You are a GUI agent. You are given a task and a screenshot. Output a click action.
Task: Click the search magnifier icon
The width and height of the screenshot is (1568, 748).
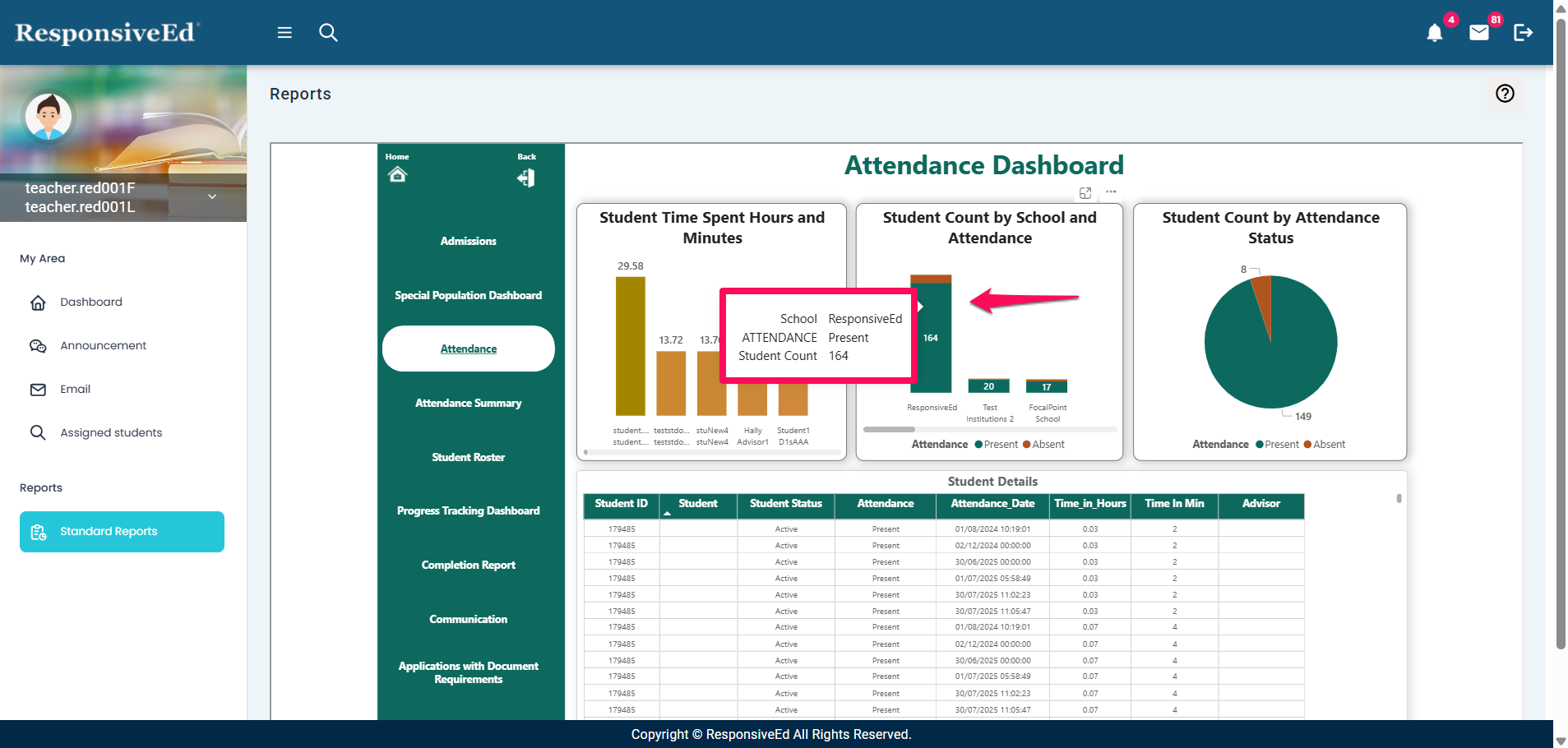[x=328, y=33]
